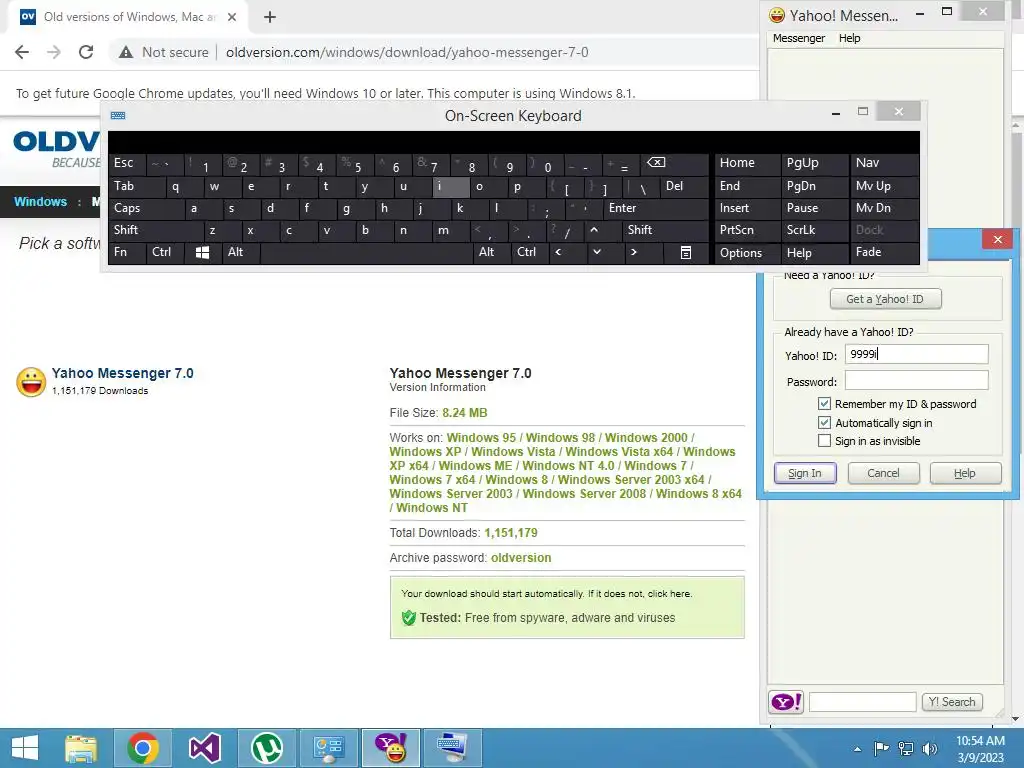This screenshot has height=768, width=1024.
Task: Click the Get a Yahoo! ID button
Action: pyautogui.click(x=885, y=299)
